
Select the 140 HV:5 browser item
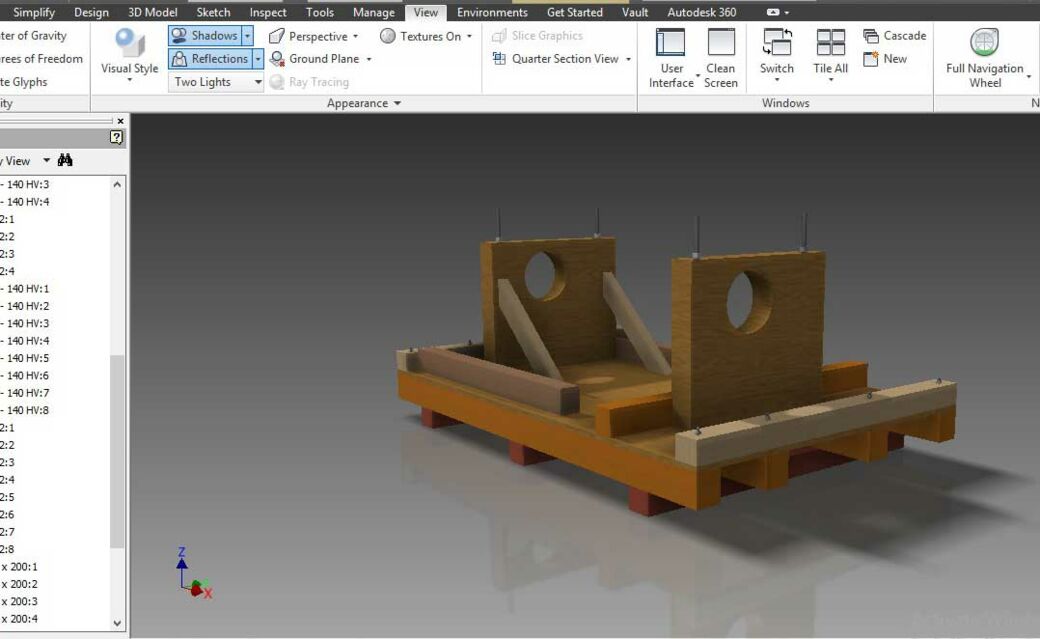[x=28, y=358]
